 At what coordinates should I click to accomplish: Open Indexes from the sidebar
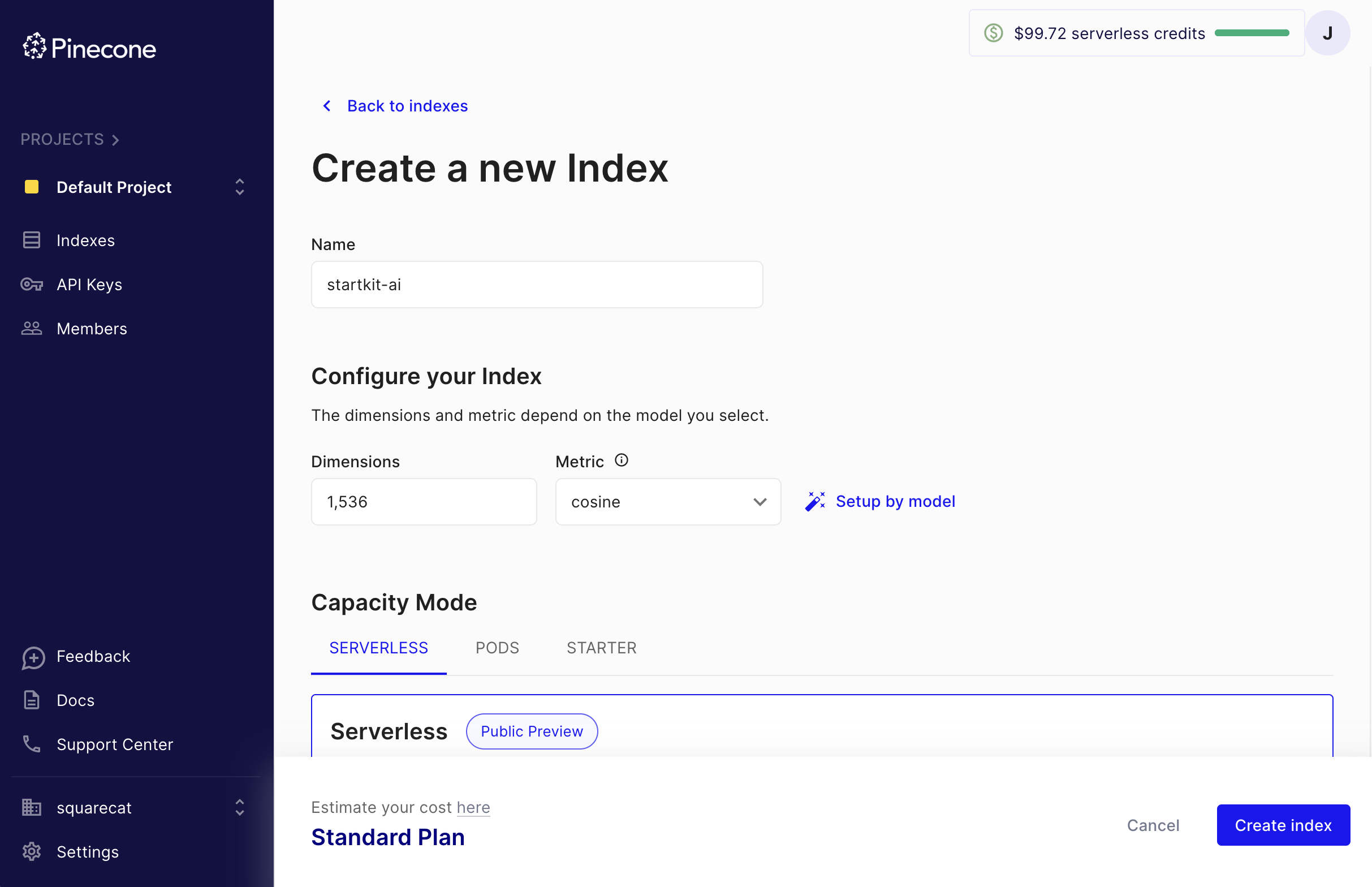85,240
